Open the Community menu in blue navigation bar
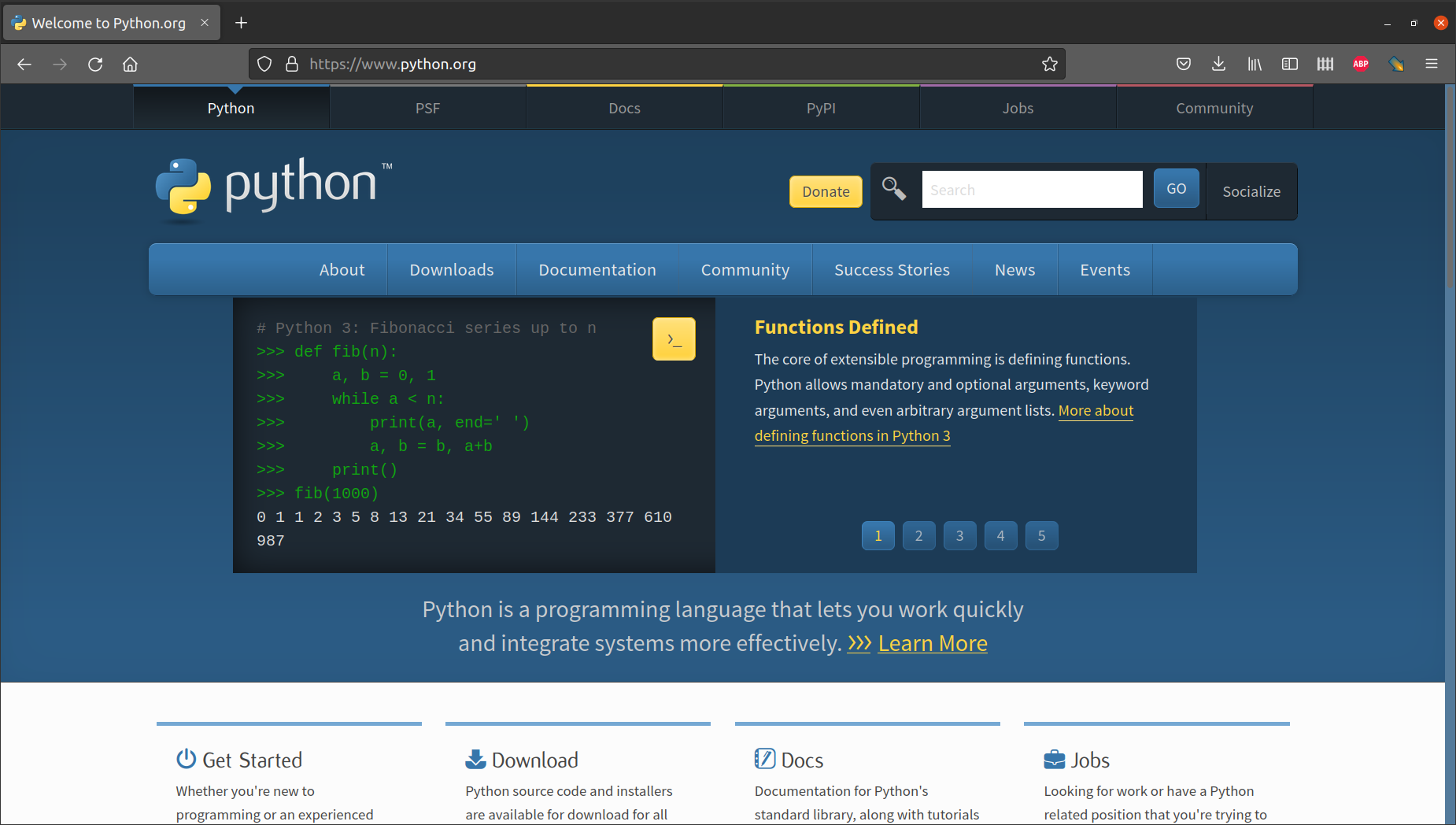Viewport: 1456px width, 825px height. (x=745, y=269)
